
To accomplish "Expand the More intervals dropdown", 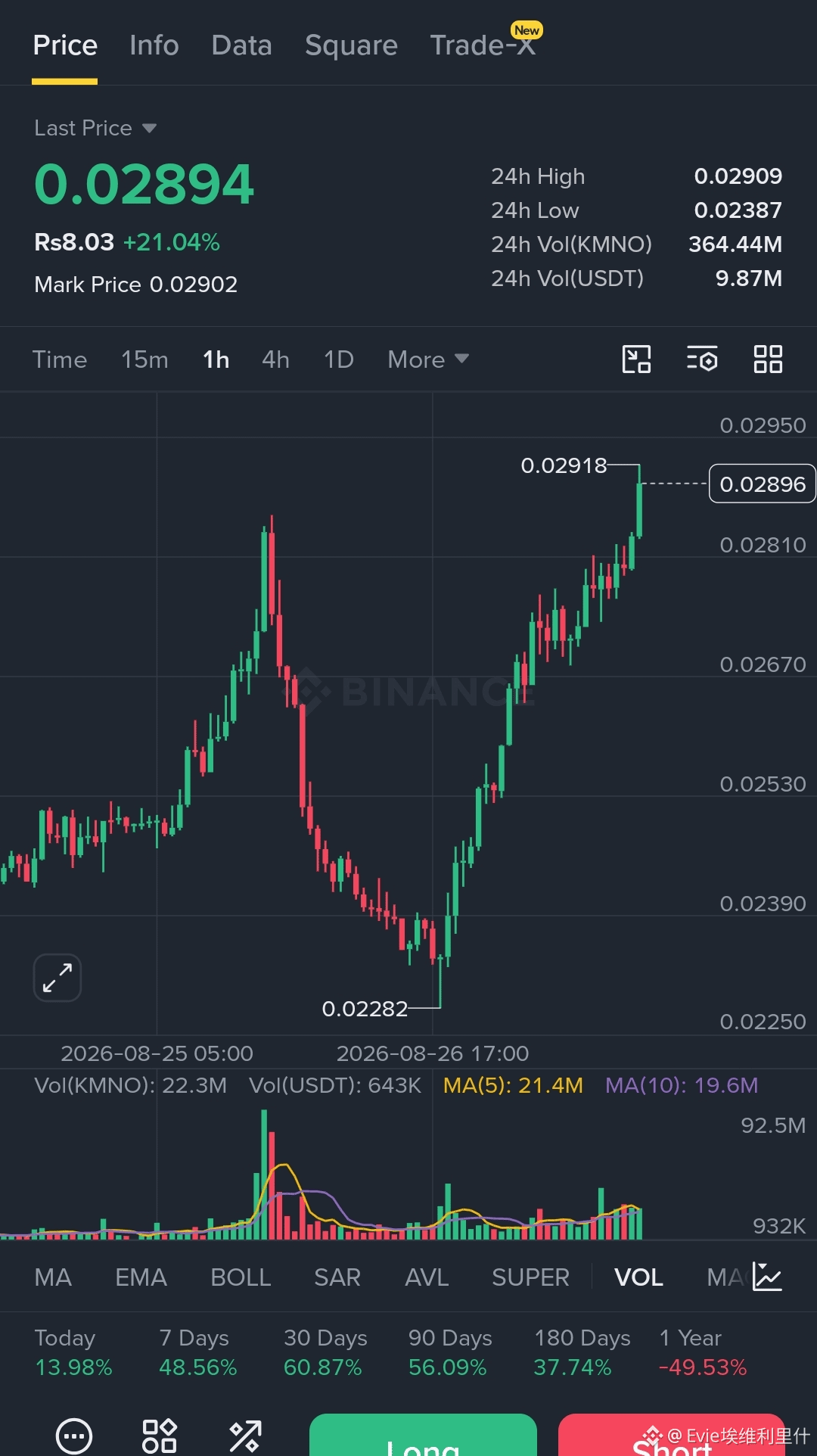I will point(428,359).
